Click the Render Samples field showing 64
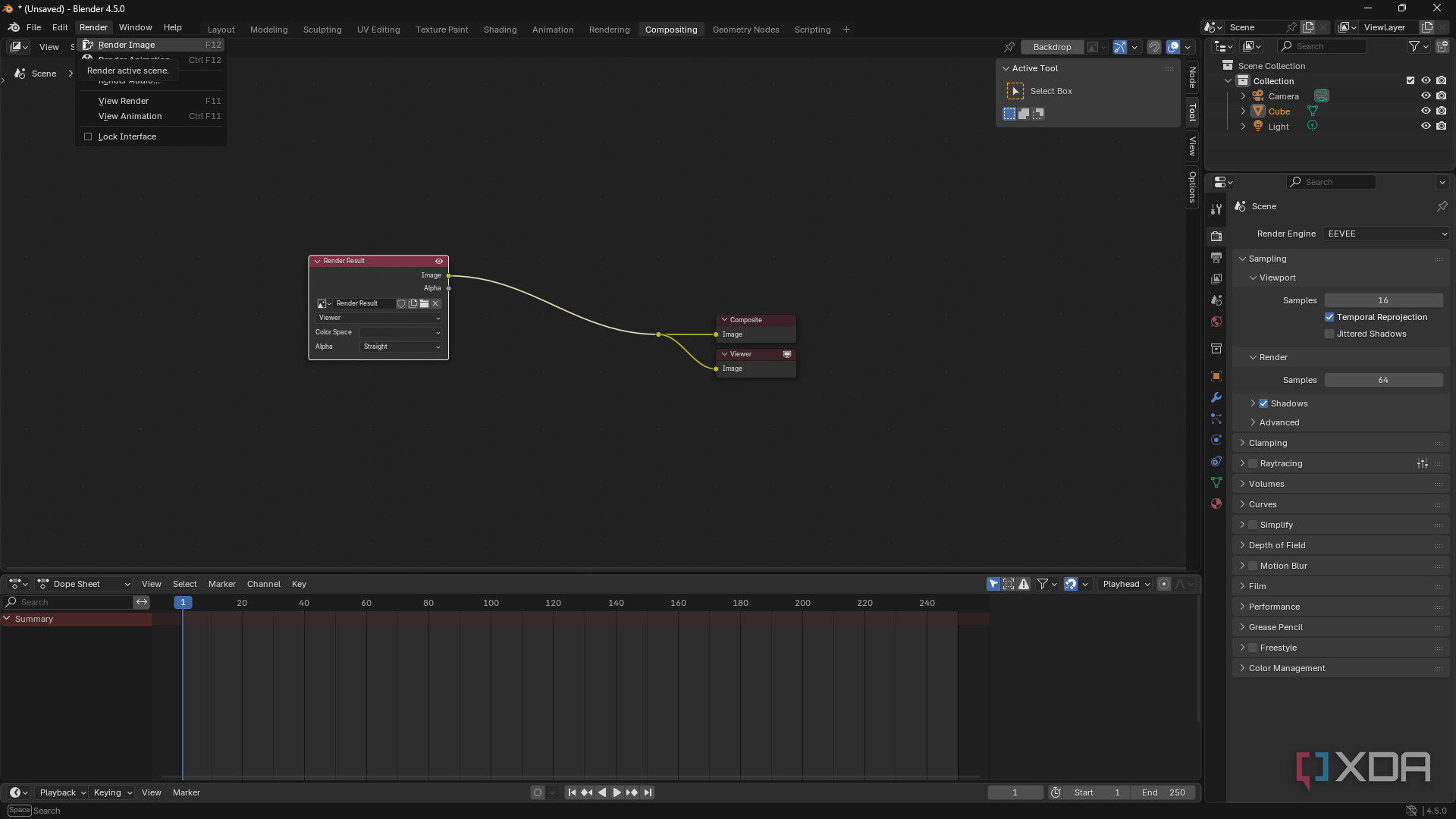 (1383, 380)
